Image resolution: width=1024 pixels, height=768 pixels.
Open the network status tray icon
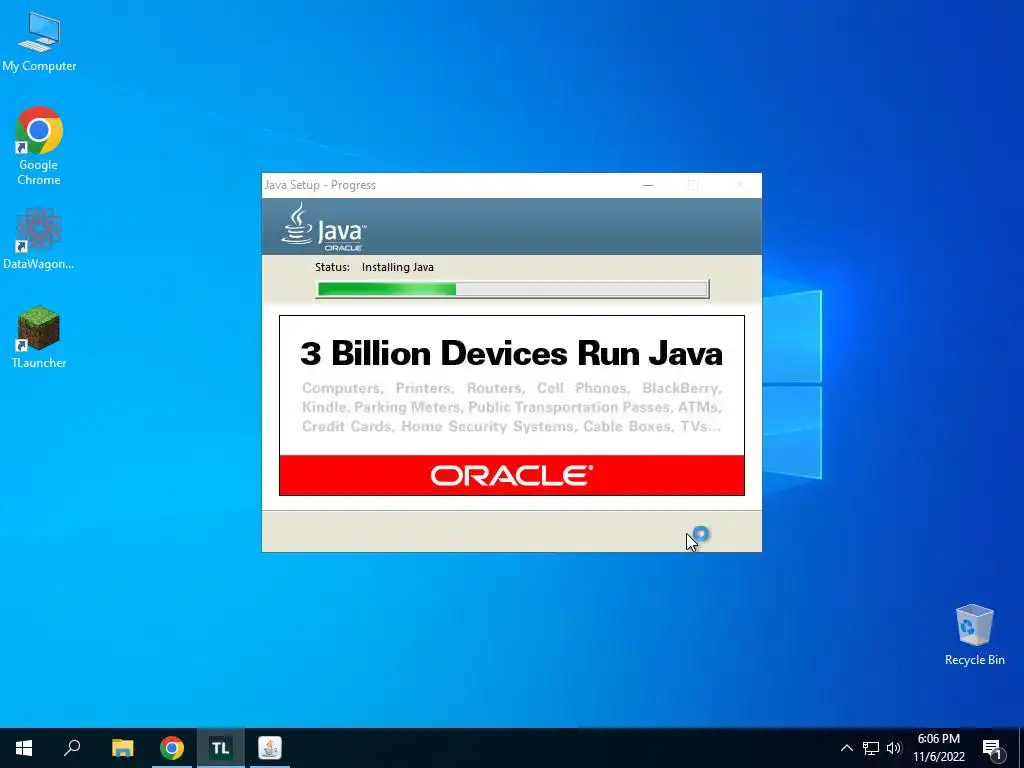click(x=871, y=748)
